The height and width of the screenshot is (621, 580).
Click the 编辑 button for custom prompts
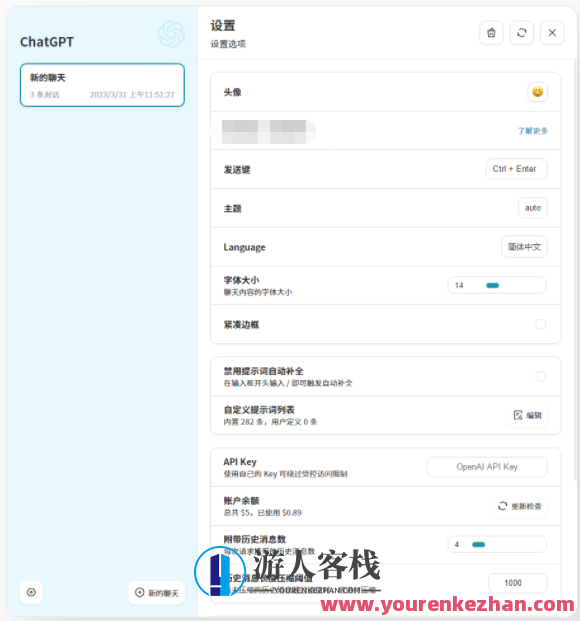(527, 415)
